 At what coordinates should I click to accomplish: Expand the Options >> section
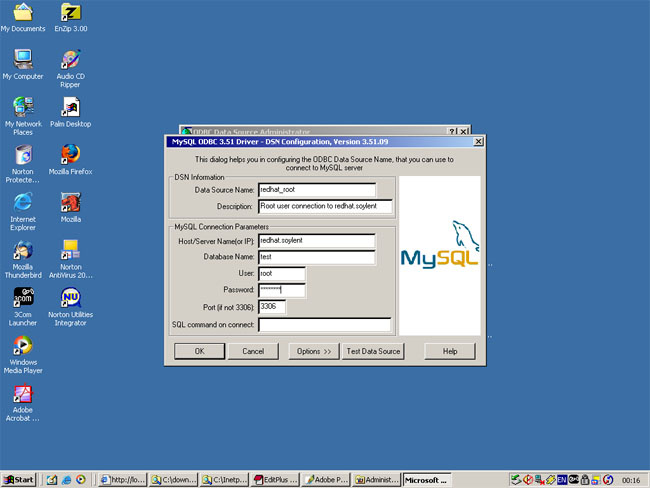[313, 351]
